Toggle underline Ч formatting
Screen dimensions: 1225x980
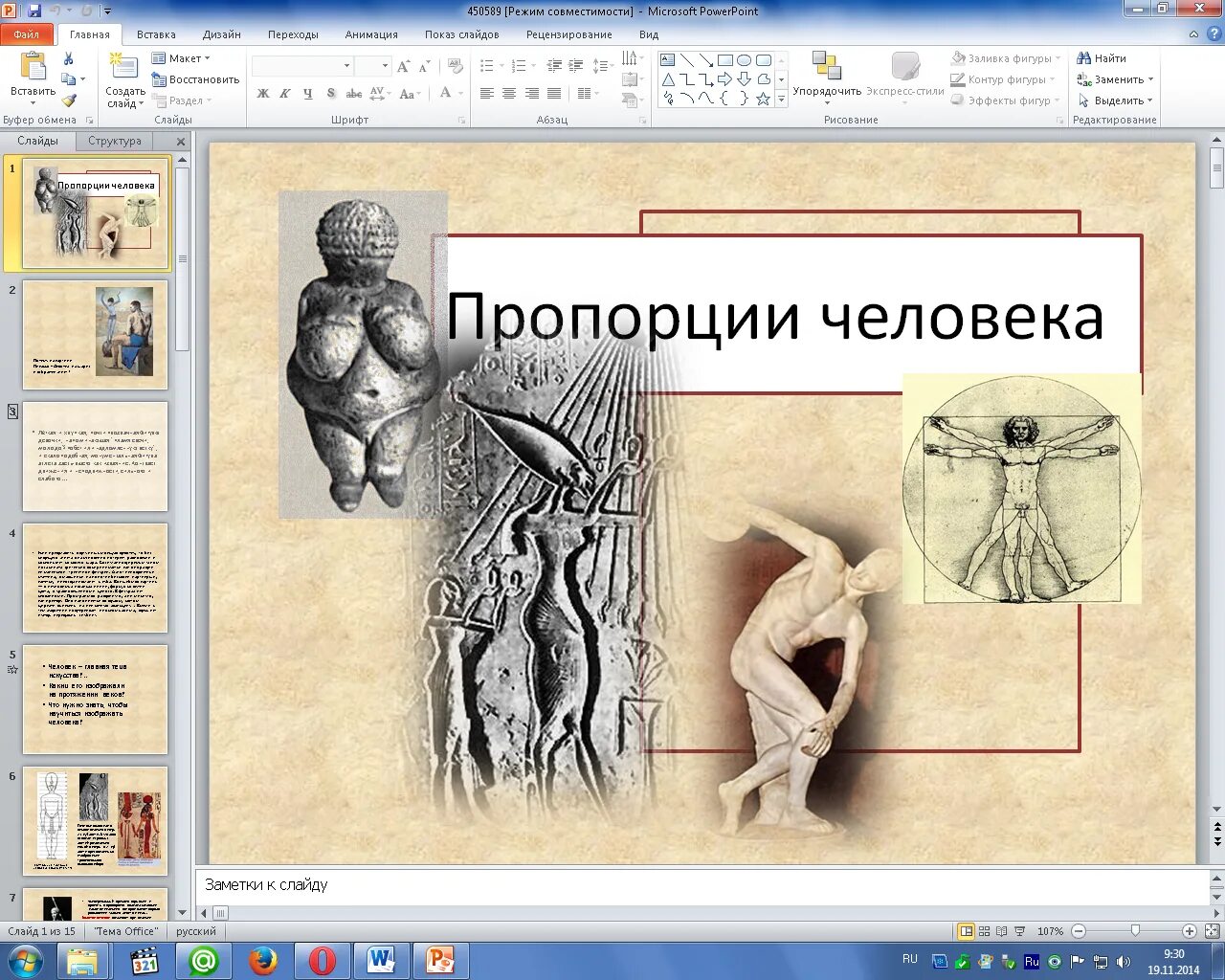pos(307,94)
